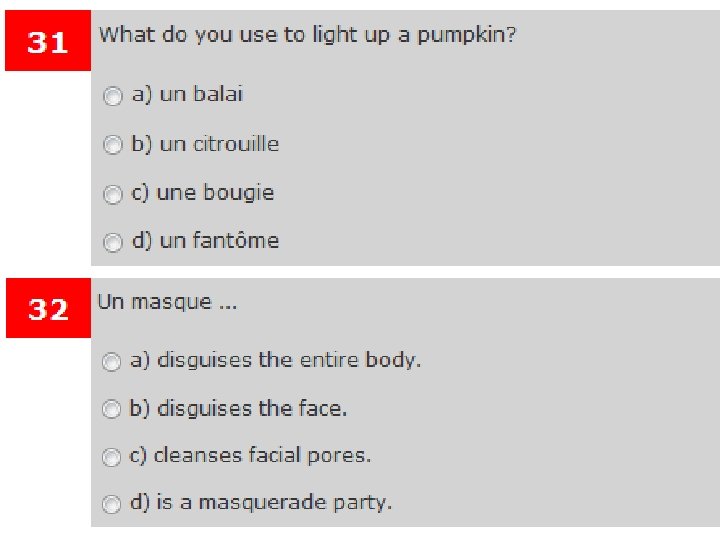Click the 'd) un fantôme' answer text

click(x=205, y=240)
